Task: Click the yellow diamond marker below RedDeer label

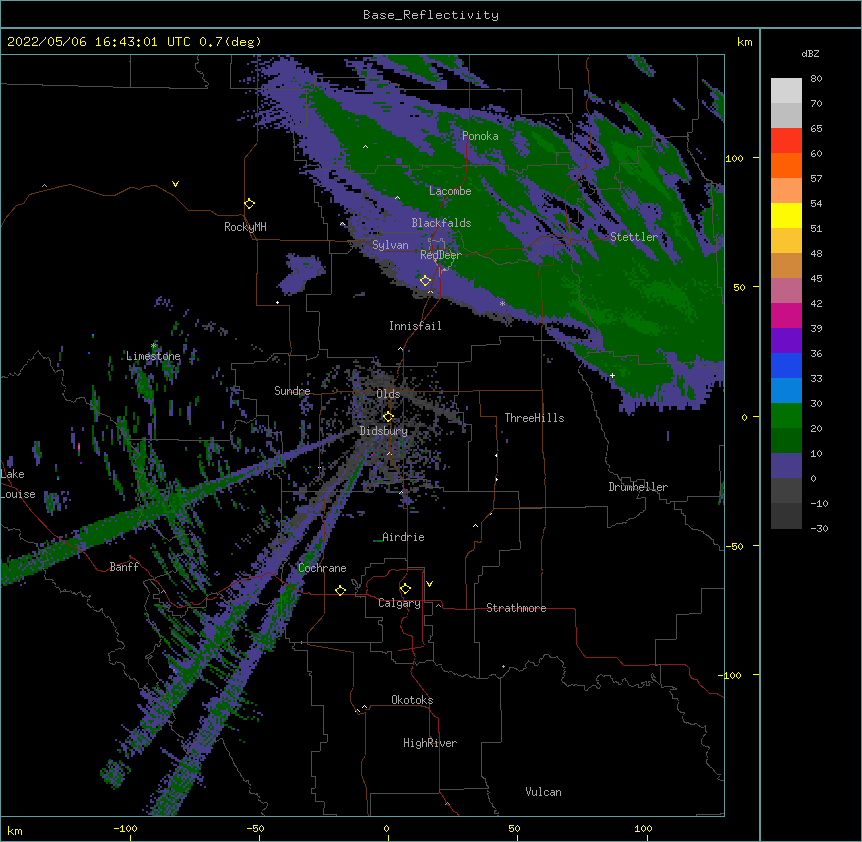Action: [425, 281]
